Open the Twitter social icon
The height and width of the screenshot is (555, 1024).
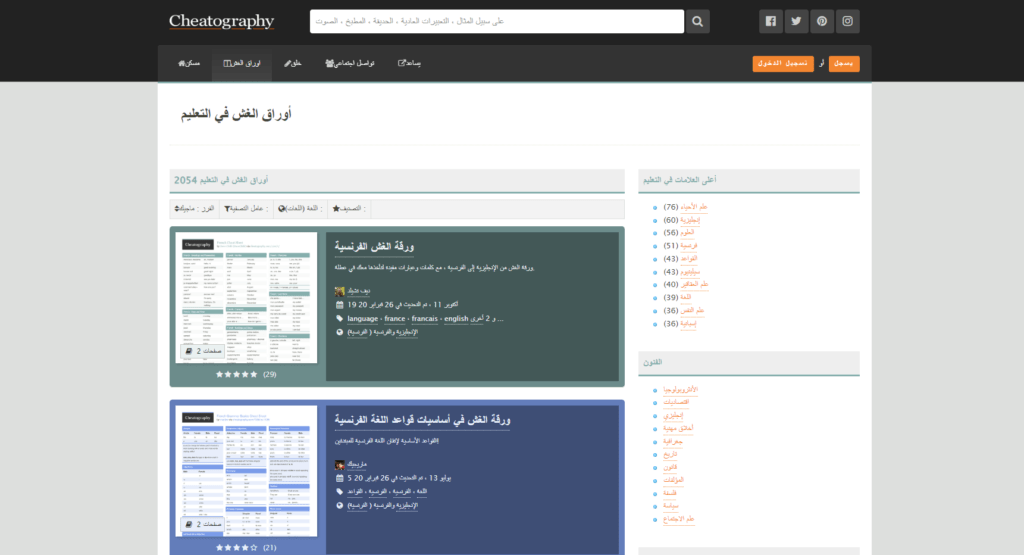(796, 21)
